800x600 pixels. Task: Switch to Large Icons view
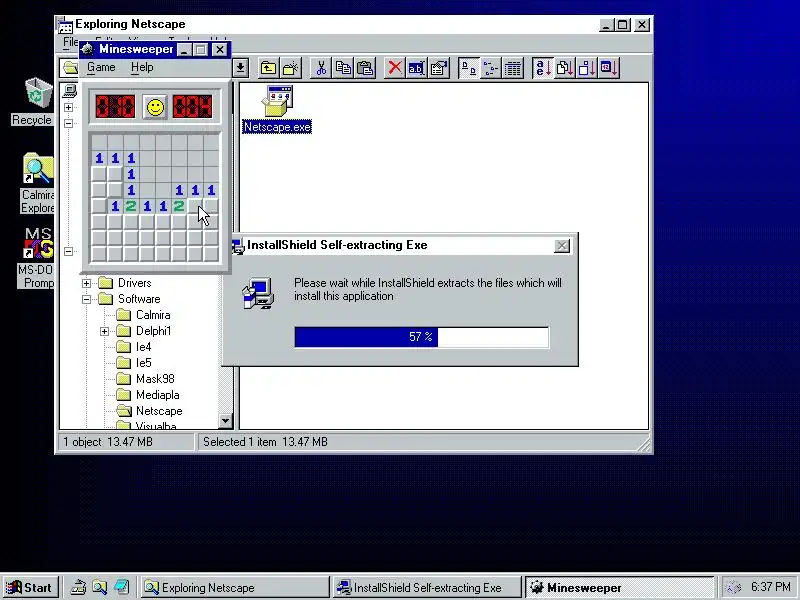pos(468,68)
